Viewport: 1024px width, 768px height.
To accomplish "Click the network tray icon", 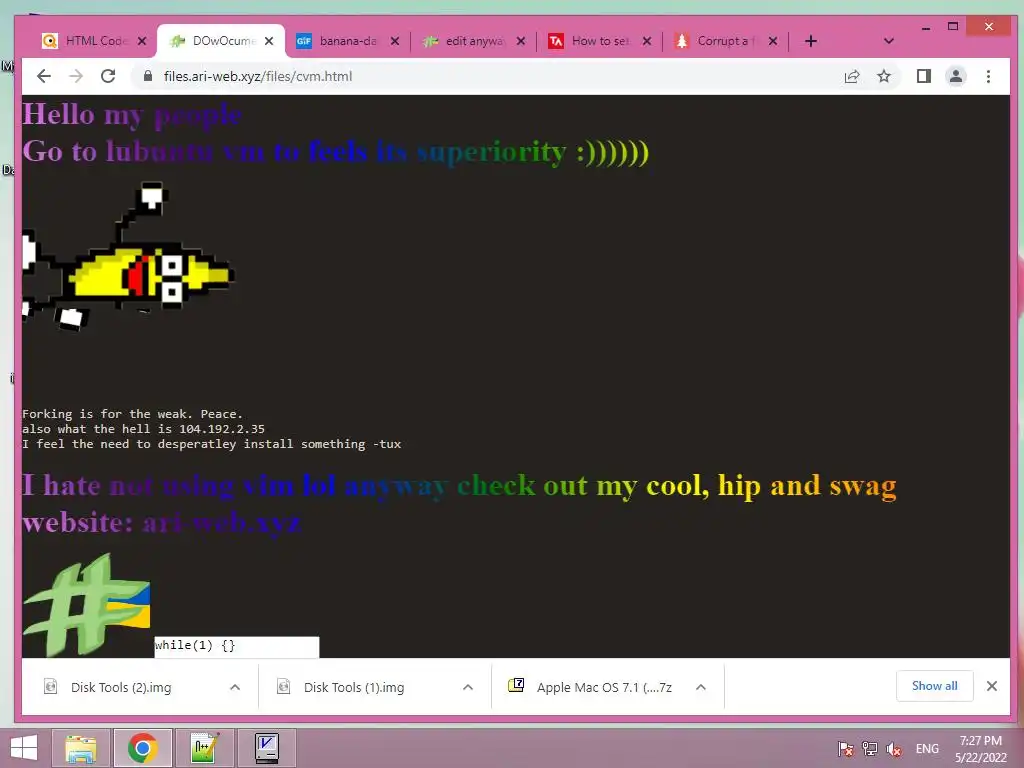I will click(x=869, y=748).
